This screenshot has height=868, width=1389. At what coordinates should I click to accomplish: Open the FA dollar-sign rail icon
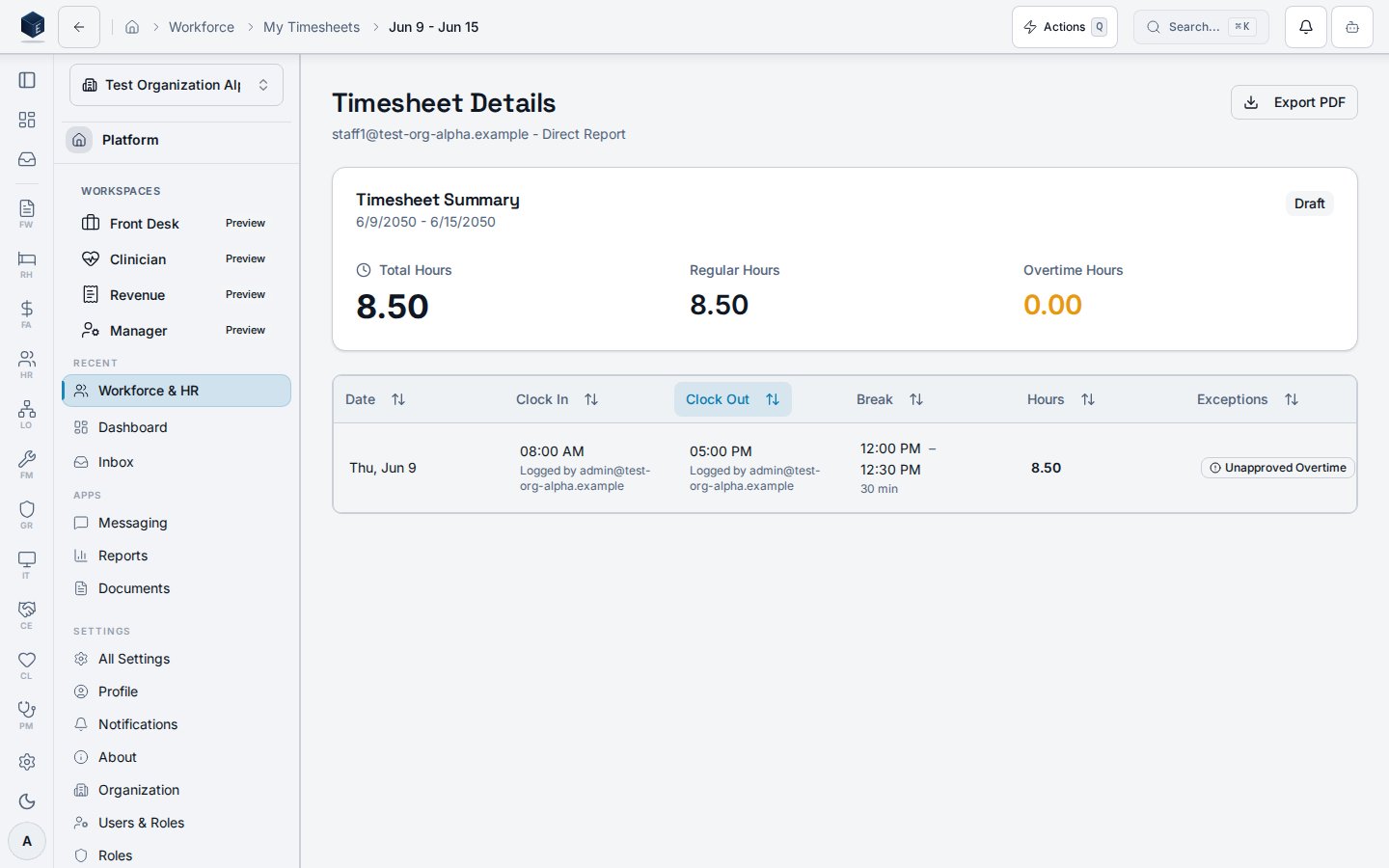click(27, 312)
